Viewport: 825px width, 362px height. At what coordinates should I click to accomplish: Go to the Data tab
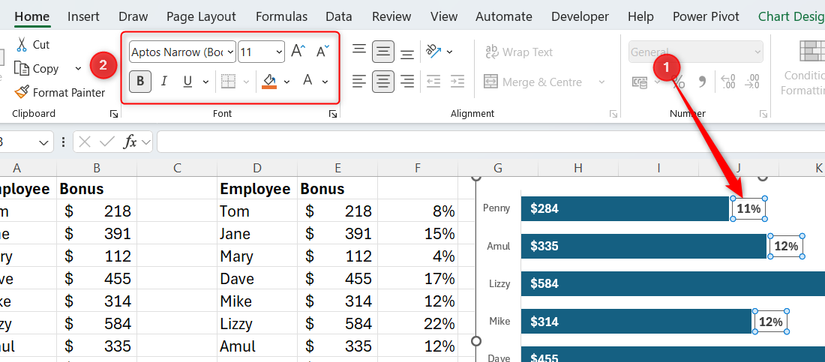pyautogui.click(x=339, y=16)
